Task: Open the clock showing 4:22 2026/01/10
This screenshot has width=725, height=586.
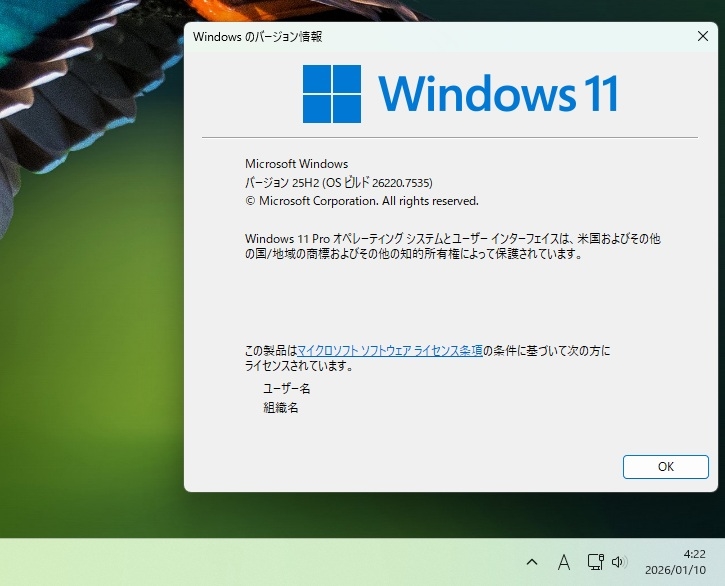Action: (676, 562)
